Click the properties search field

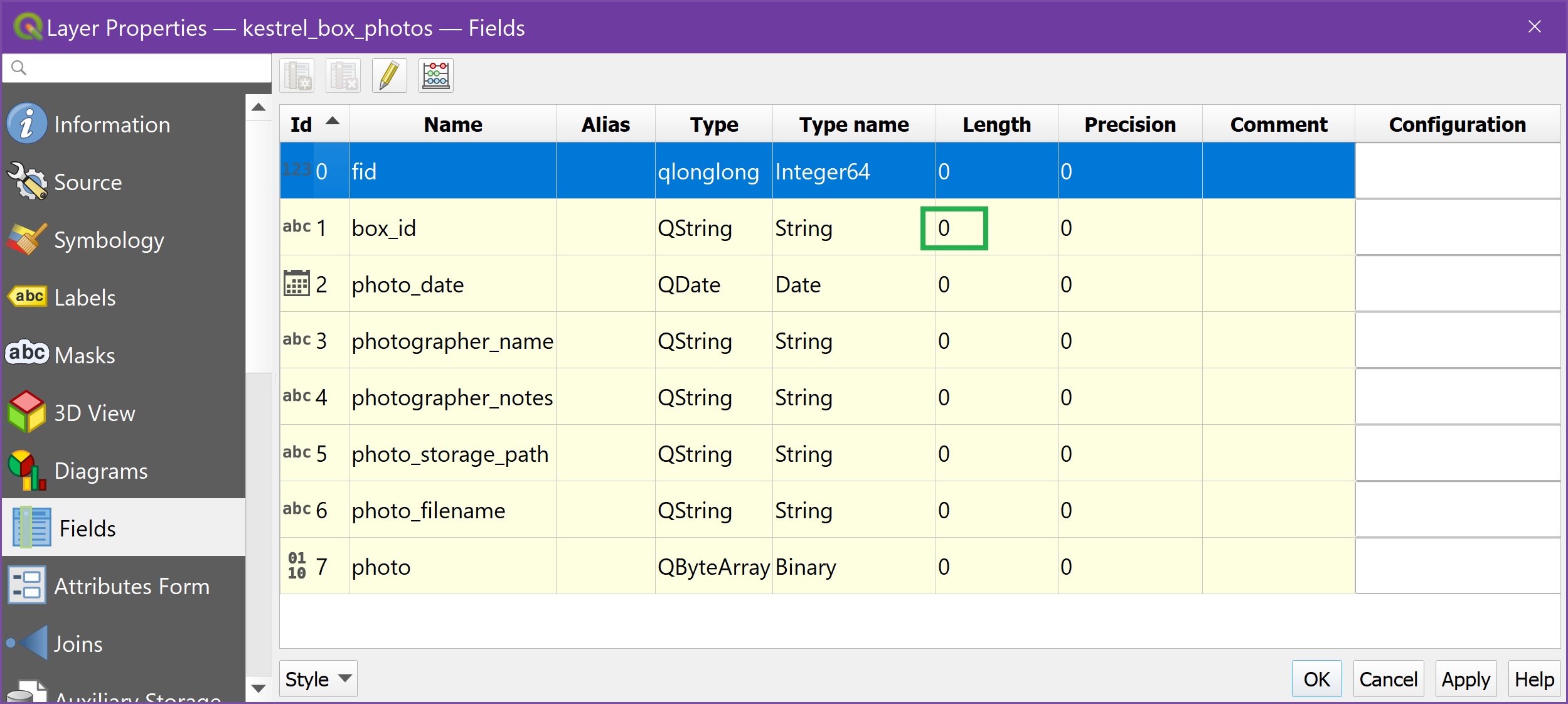click(x=136, y=68)
